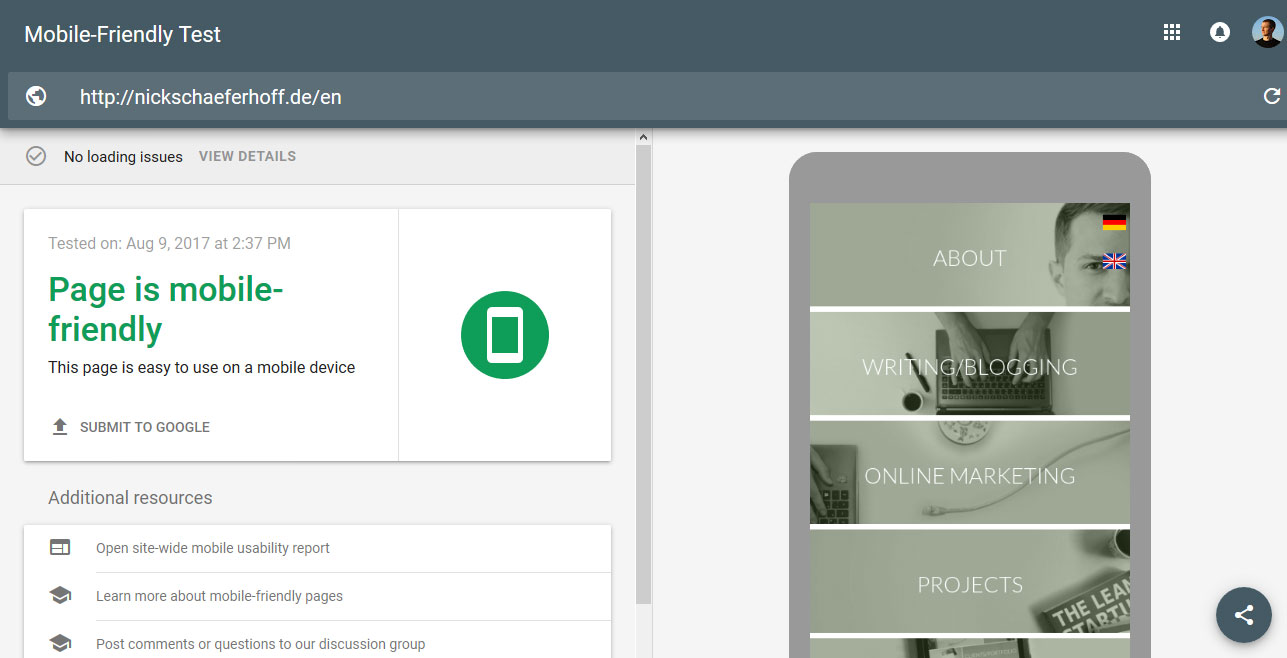1287x658 pixels.
Task: Click the 'Page is mobile-friendly' heading
Action: click(x=166, y=309)
